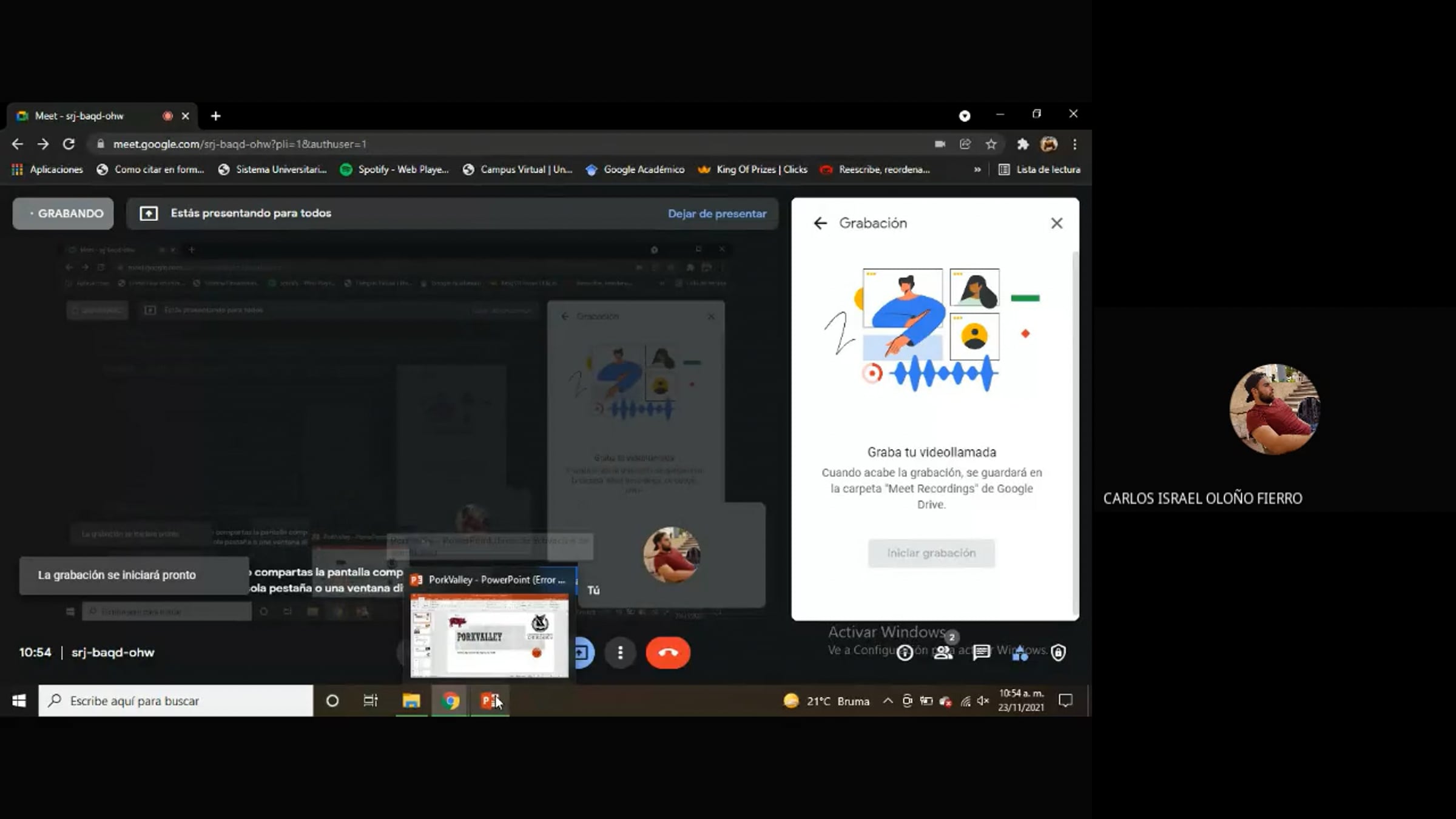The width and height of the screenshot is (1456, 819).
Task: Open host controls shield lock icon
Action: click(1059, 653)
